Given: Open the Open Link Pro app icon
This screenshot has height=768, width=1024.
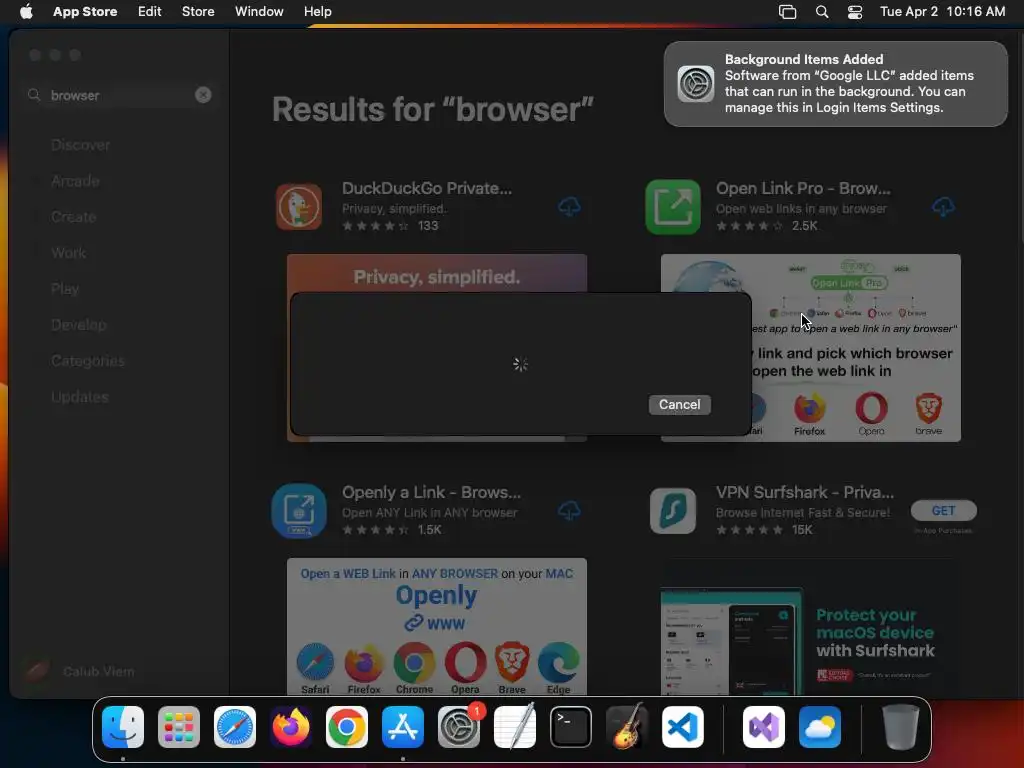Looking at the screenshot, I should coord(673,207).
